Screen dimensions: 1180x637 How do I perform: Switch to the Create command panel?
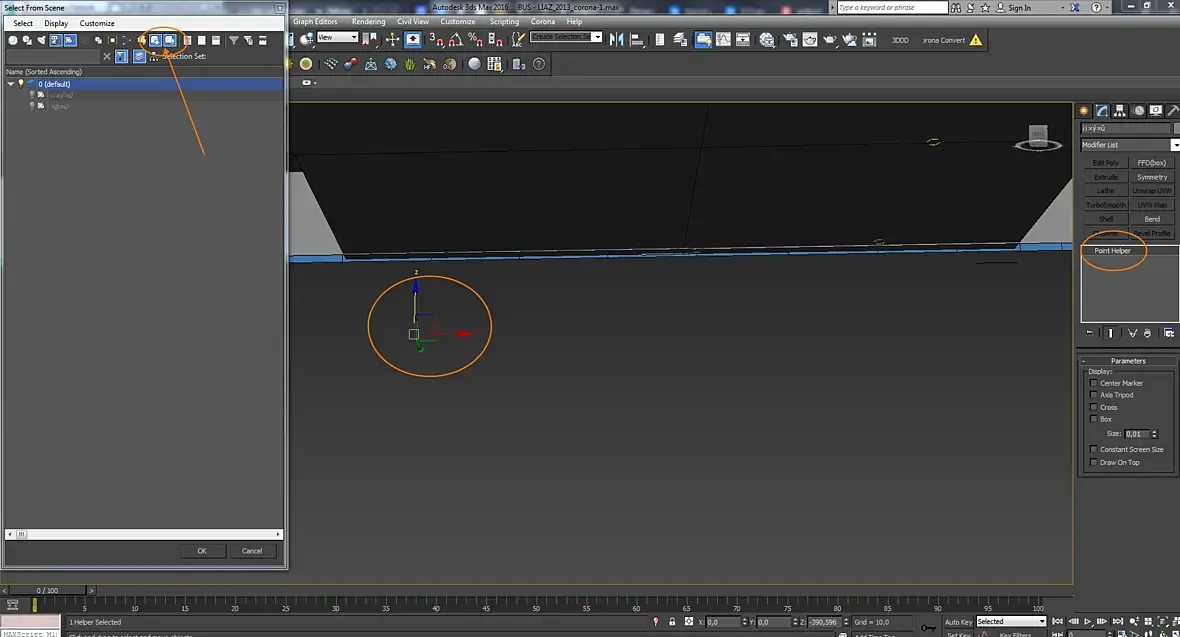click(x=1085, y=111)
